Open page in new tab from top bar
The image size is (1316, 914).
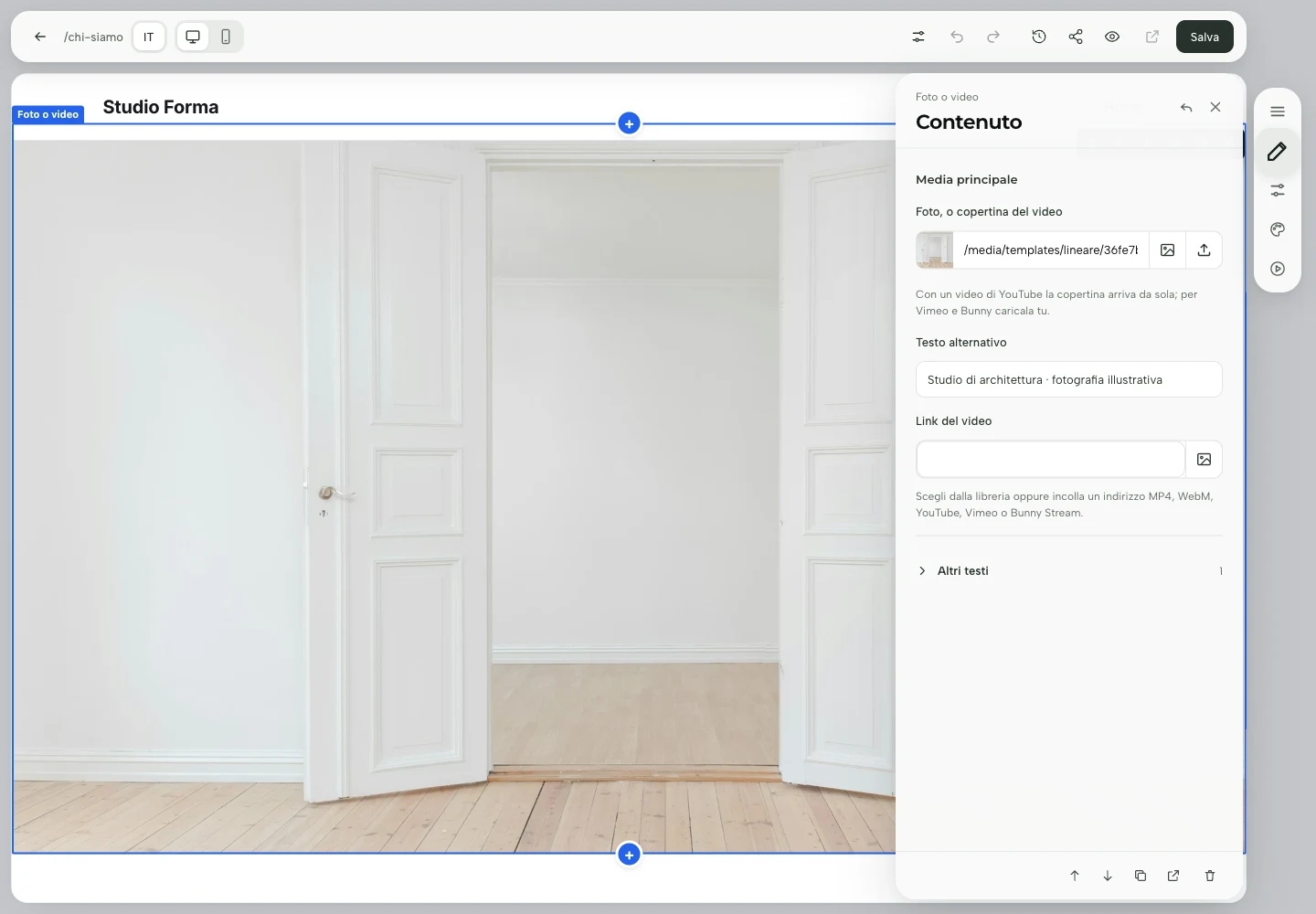(1152, 37)
